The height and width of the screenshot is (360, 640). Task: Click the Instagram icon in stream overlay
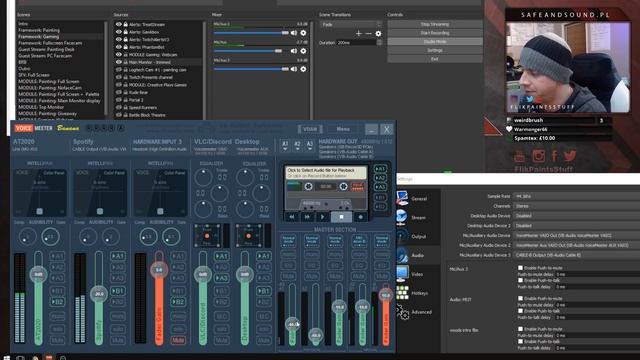pyautogui.click(x=538, y=156)
